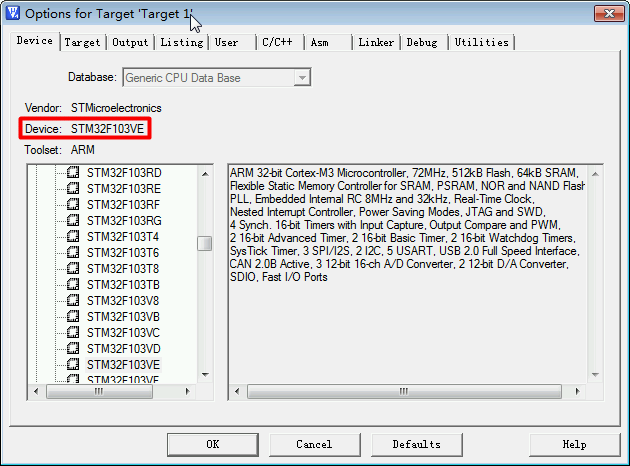The image size is (630, 466).
Task: Switch to the Device tab
Action: coord(35,41)
